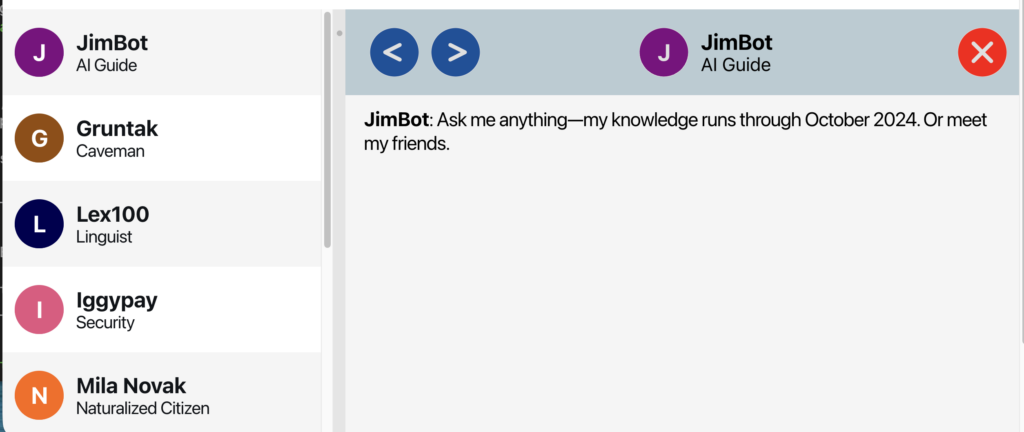Click the brown G avatar for Gruntak
Image resolution: width=1024 pixels, height=432 pixels.
pyautogui.click(x=39, y=139)
